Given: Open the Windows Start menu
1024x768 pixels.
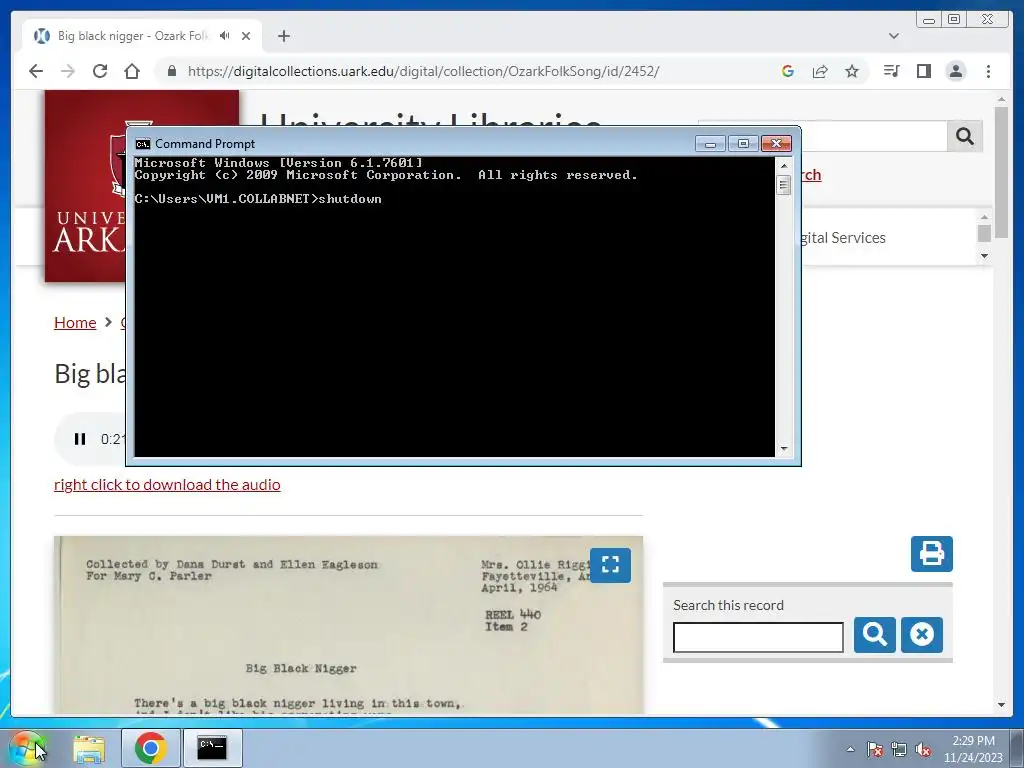Looking at the screenshot, I should tap(27, 748).
